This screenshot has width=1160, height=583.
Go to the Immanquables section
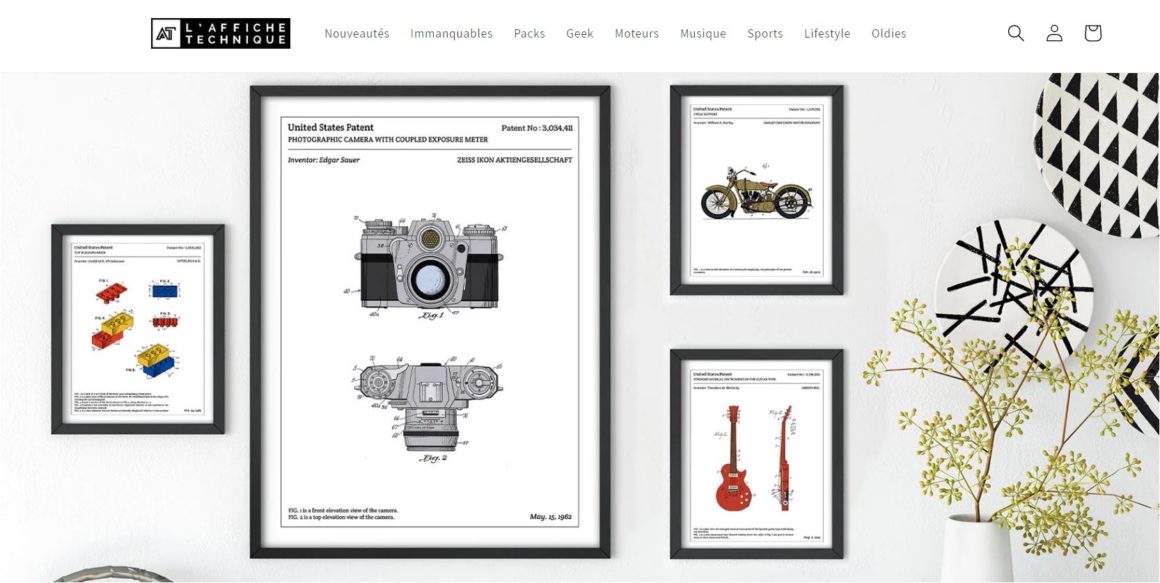(451, 33)
